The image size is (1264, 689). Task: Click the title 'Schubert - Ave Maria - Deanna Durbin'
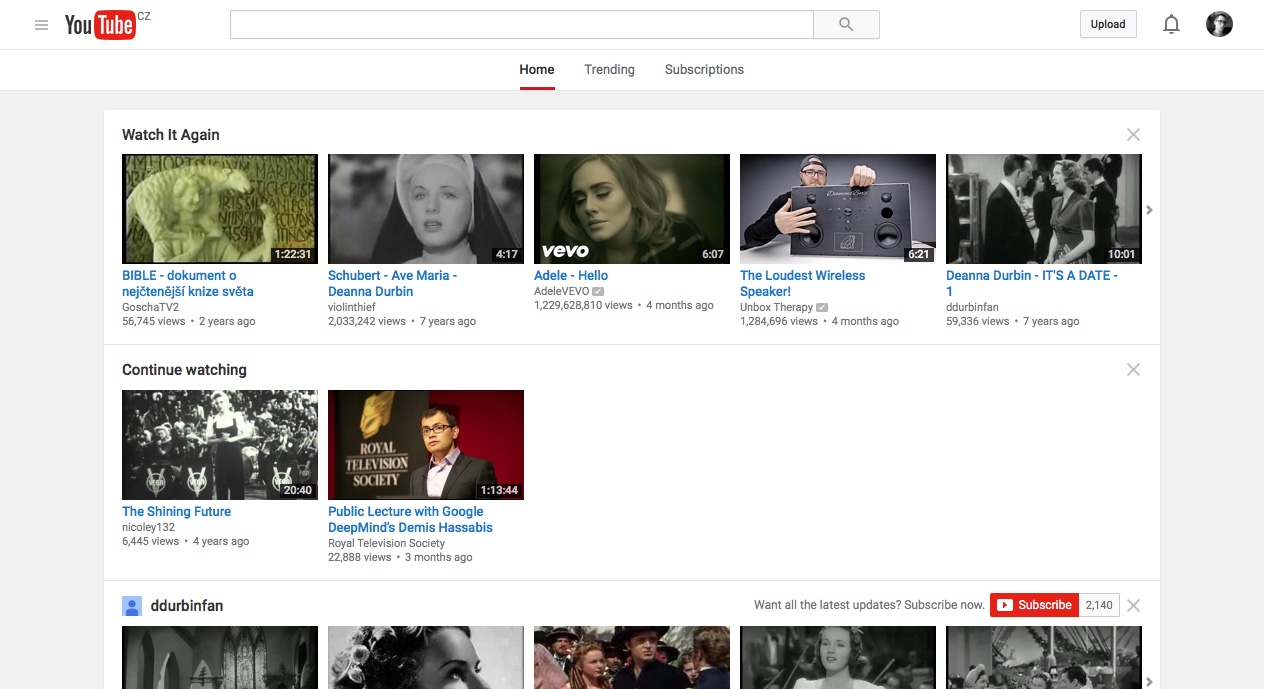click(x=392, y=284)
